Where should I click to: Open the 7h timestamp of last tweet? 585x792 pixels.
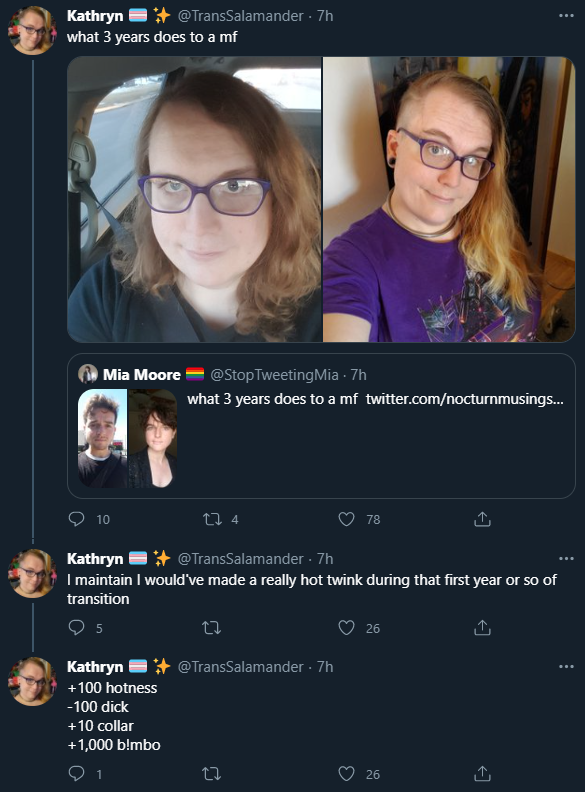325,667
